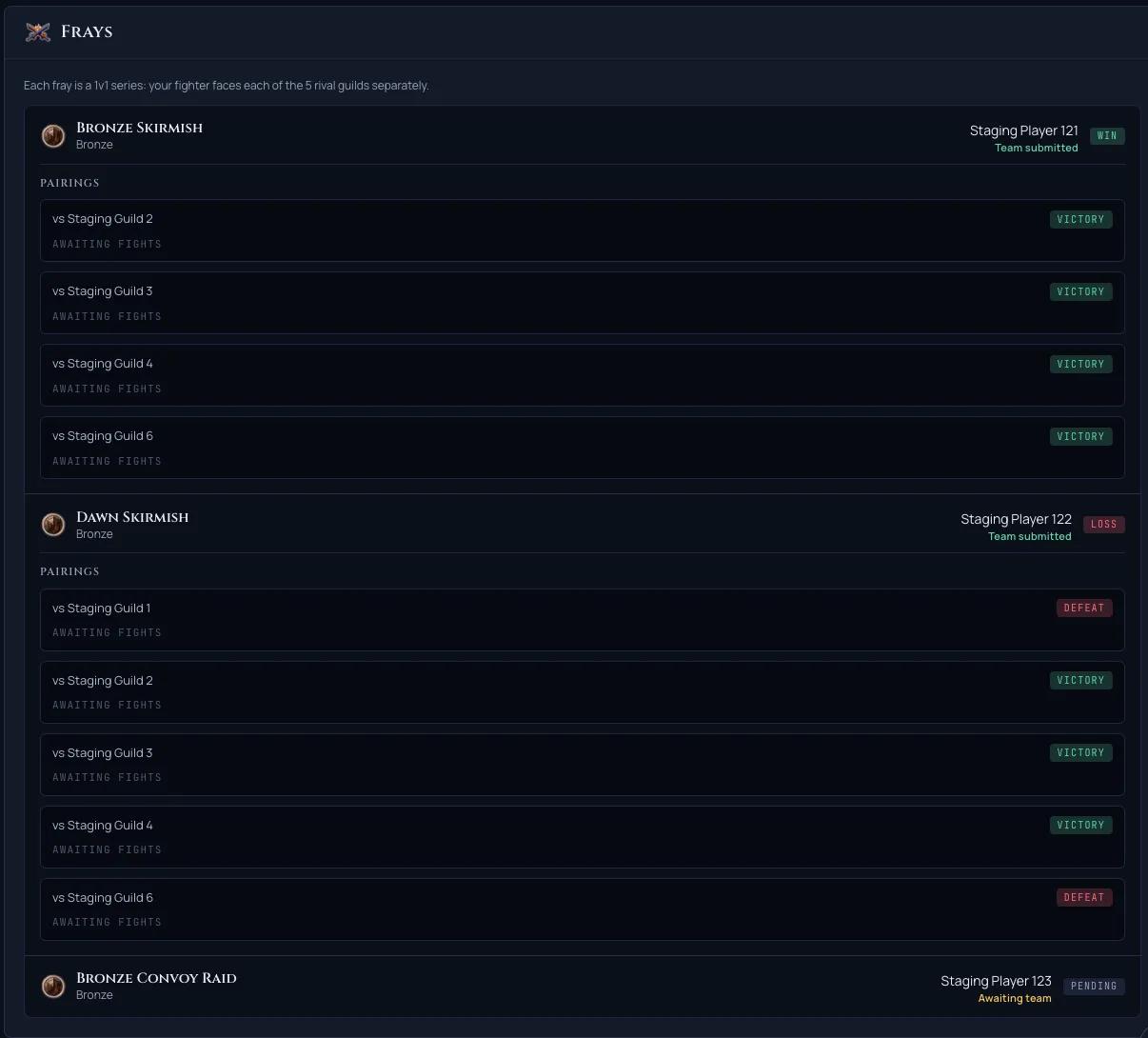Screen dimensions: 1148x1038
Task: Click VICTORY badge in Dawn Skirmish Guild 3 row
Action: [1080, 752]
